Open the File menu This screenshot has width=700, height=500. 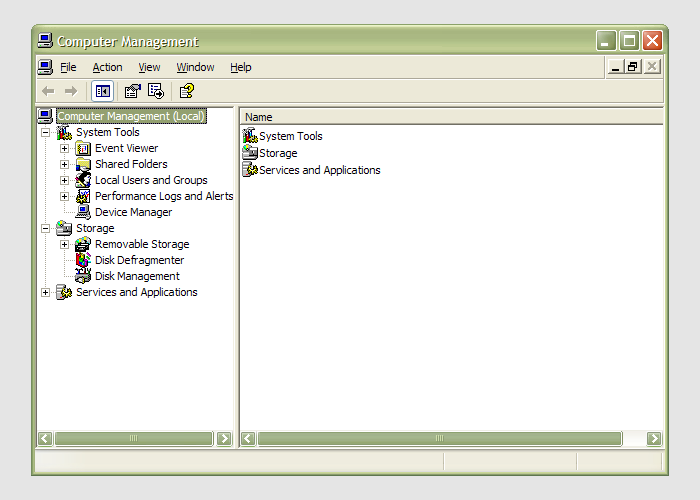tap(68, 67)
